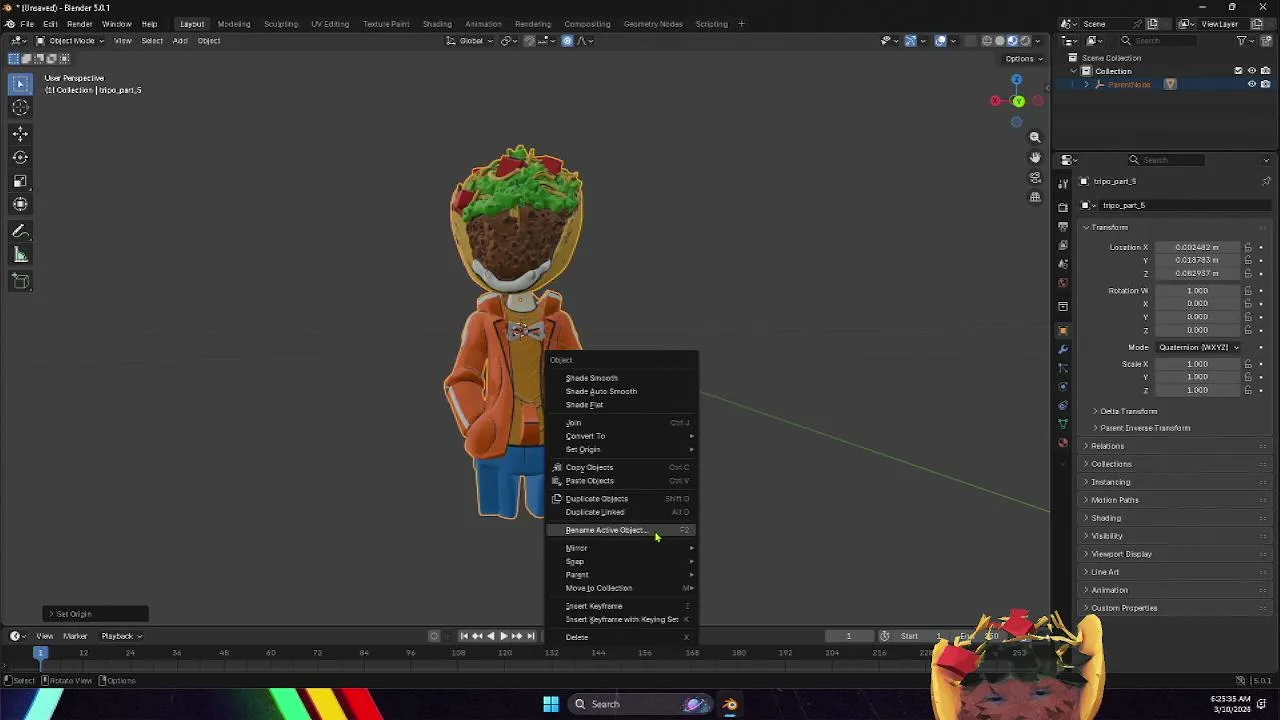Open the viewport Add menu
The height and width of the screenshot is (720, 1280).
coord(180,41)
